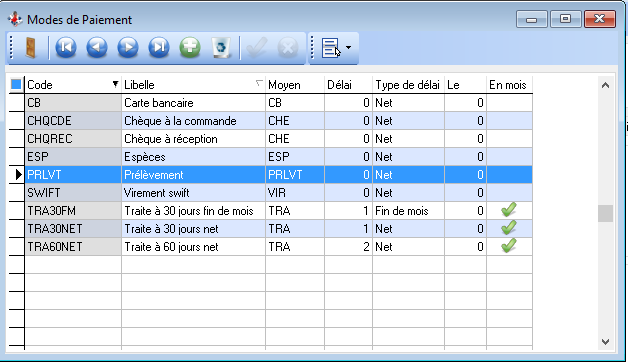Open the list/report icon in toolbar
Viewport: 628px width, 362px height.
point(331,48)
